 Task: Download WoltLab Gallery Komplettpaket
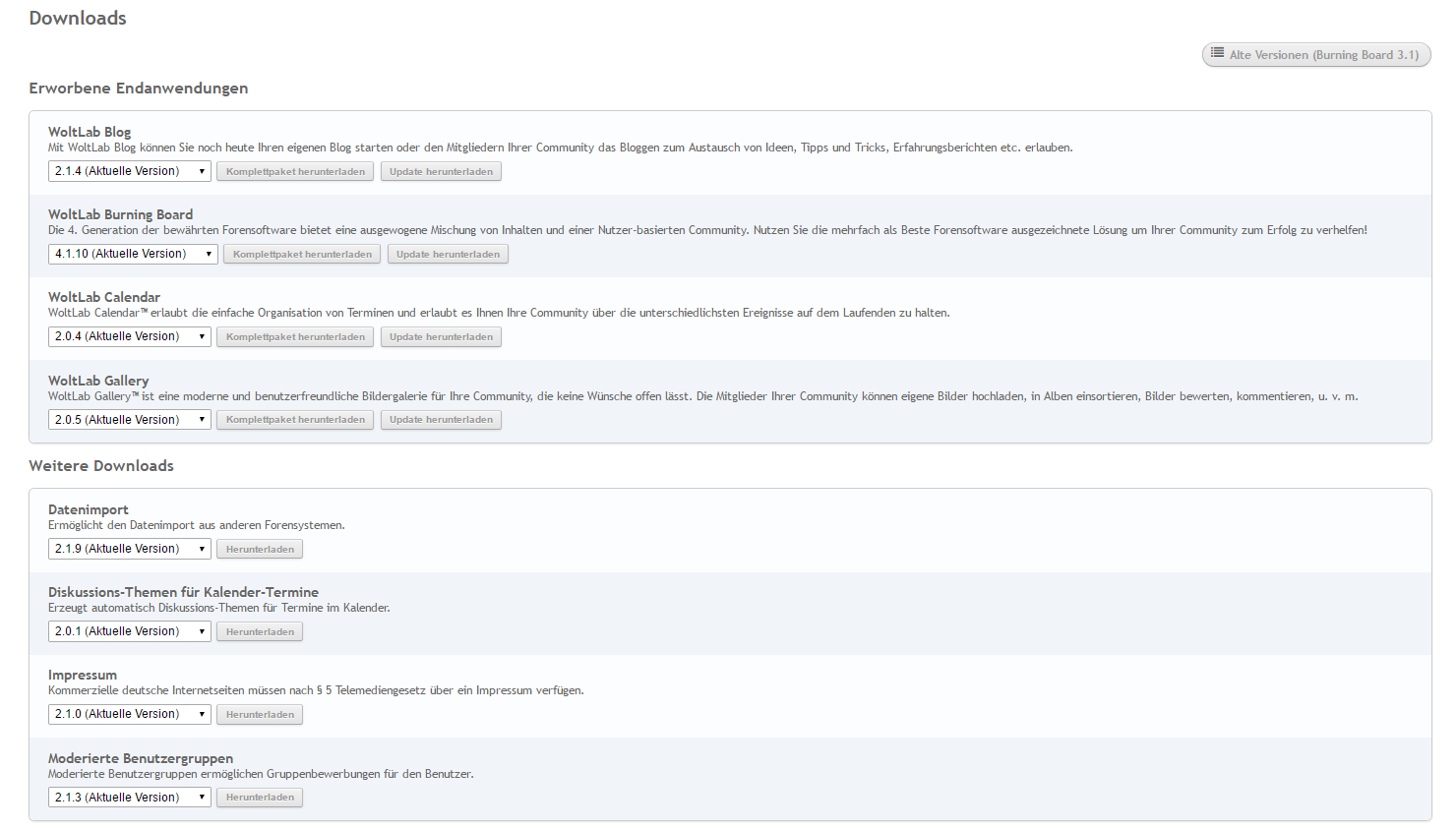pos(295,420)
